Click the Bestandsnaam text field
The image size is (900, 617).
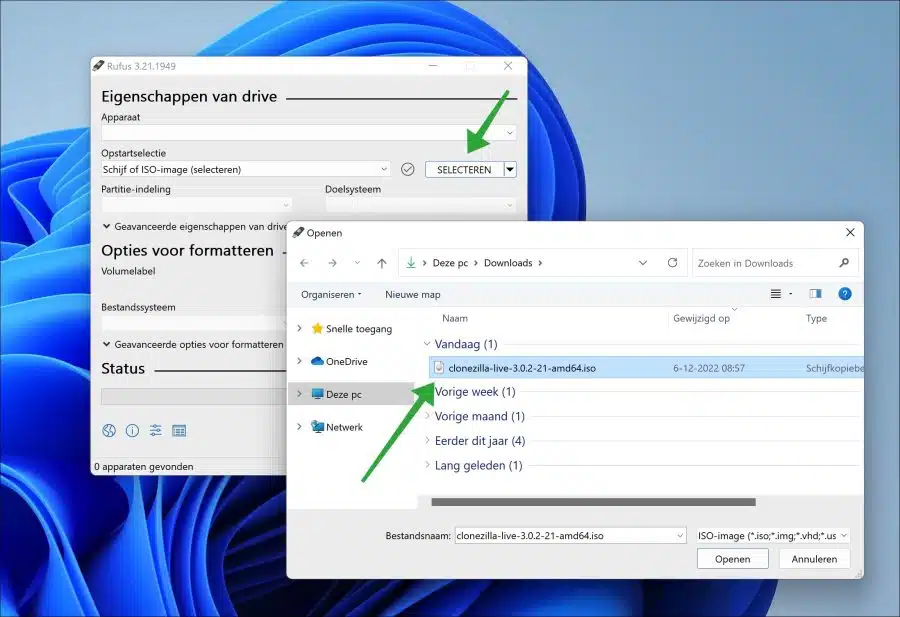pos(565,535)
